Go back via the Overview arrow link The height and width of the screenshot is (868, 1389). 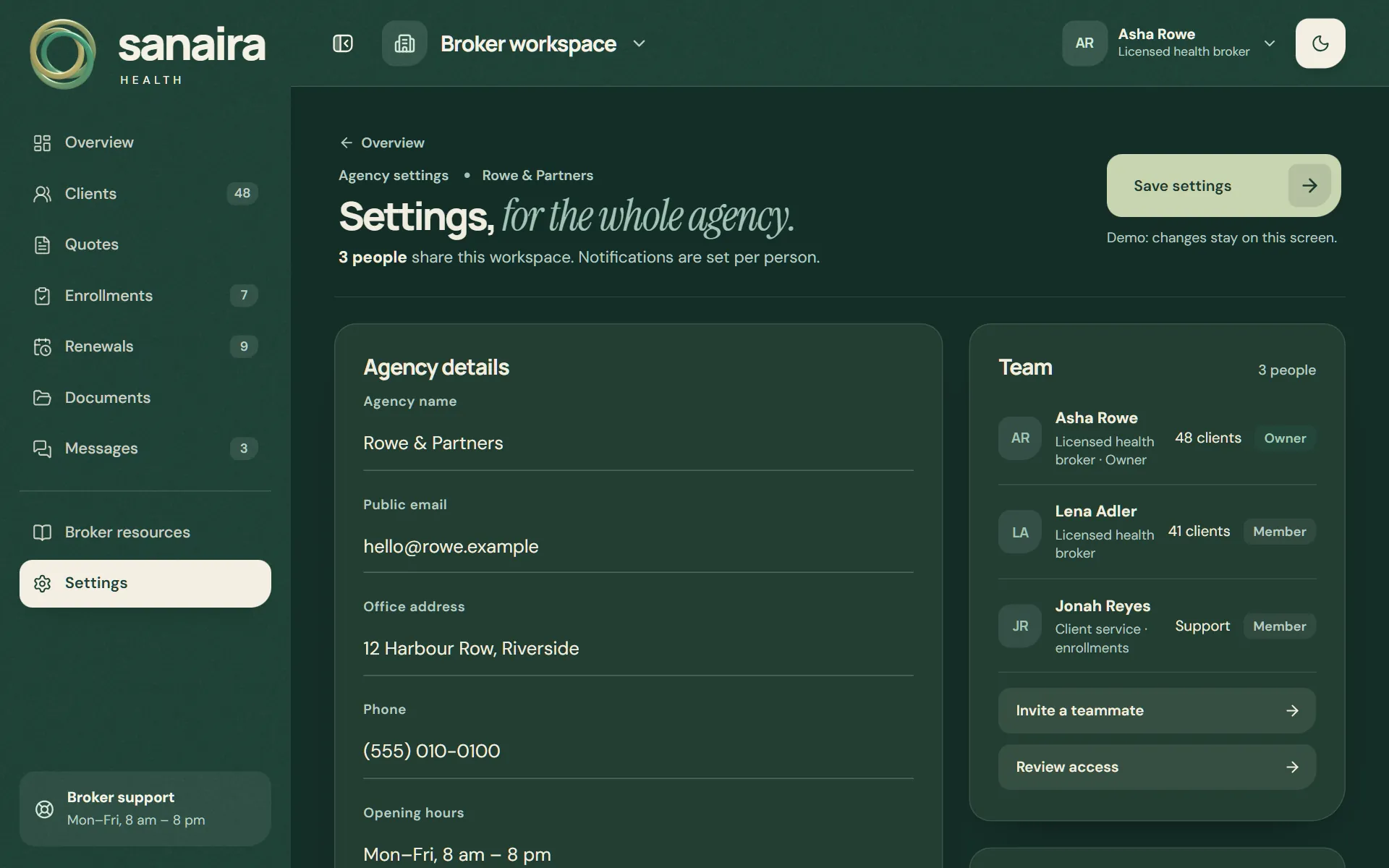pos(382,142)
